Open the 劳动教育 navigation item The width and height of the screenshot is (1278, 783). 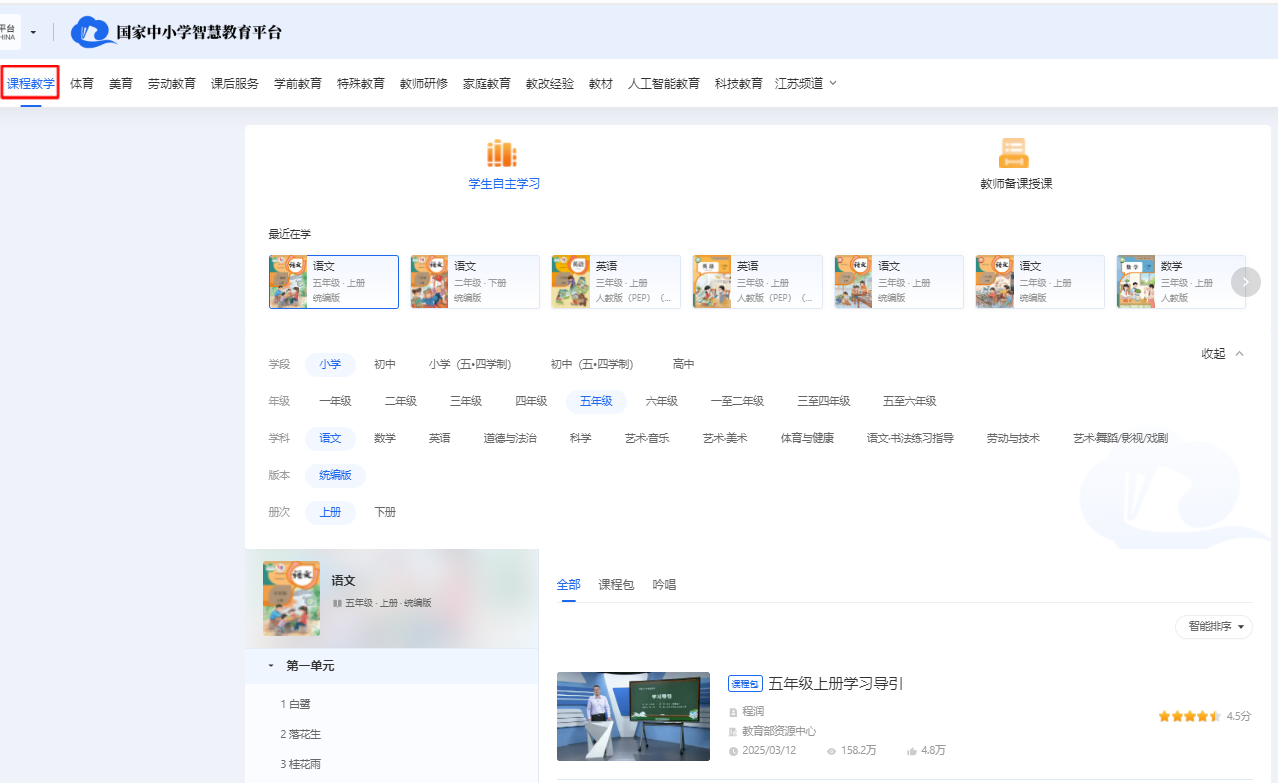pos(172,83)
